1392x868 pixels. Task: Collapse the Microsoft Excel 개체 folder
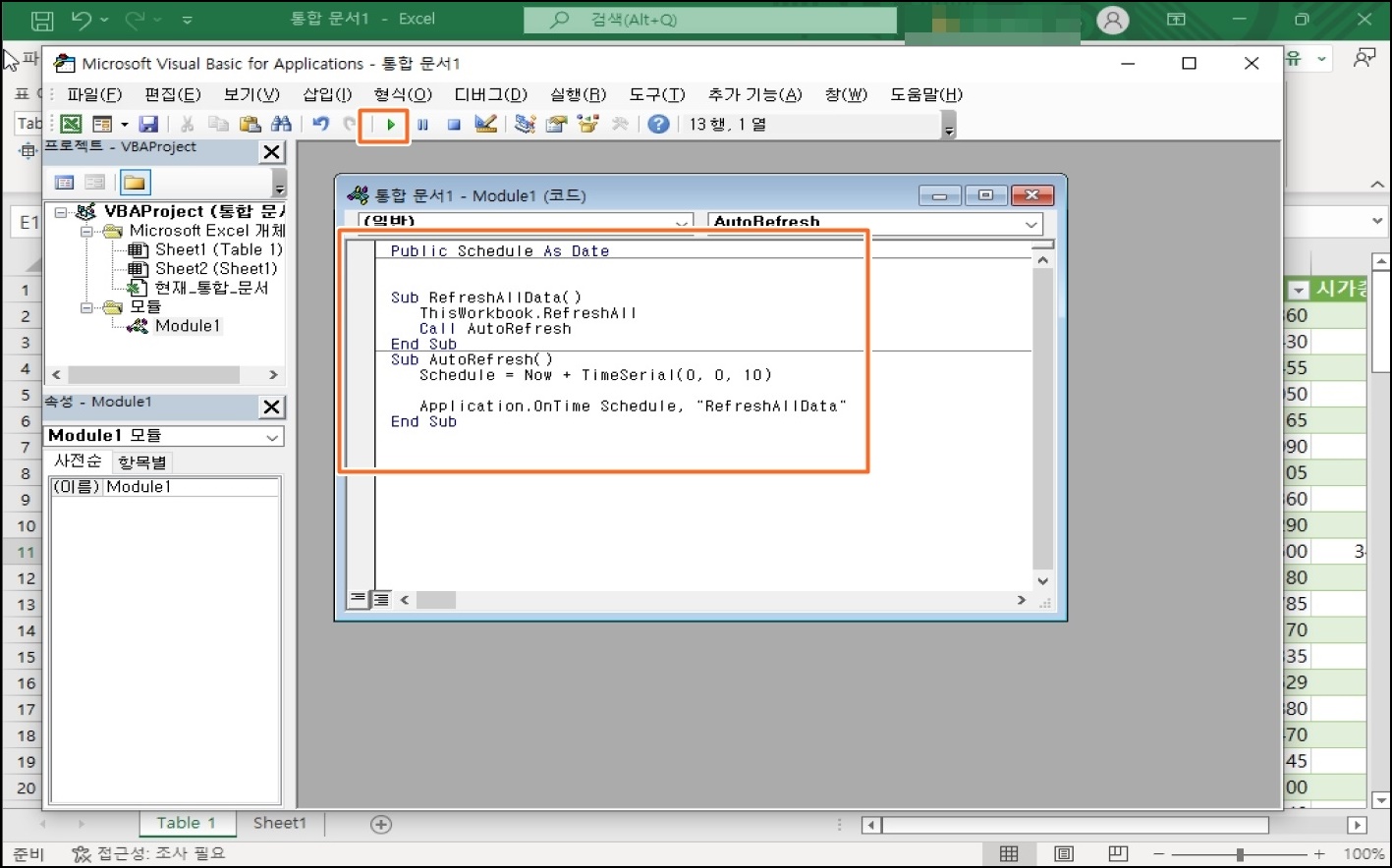(85, 232)
